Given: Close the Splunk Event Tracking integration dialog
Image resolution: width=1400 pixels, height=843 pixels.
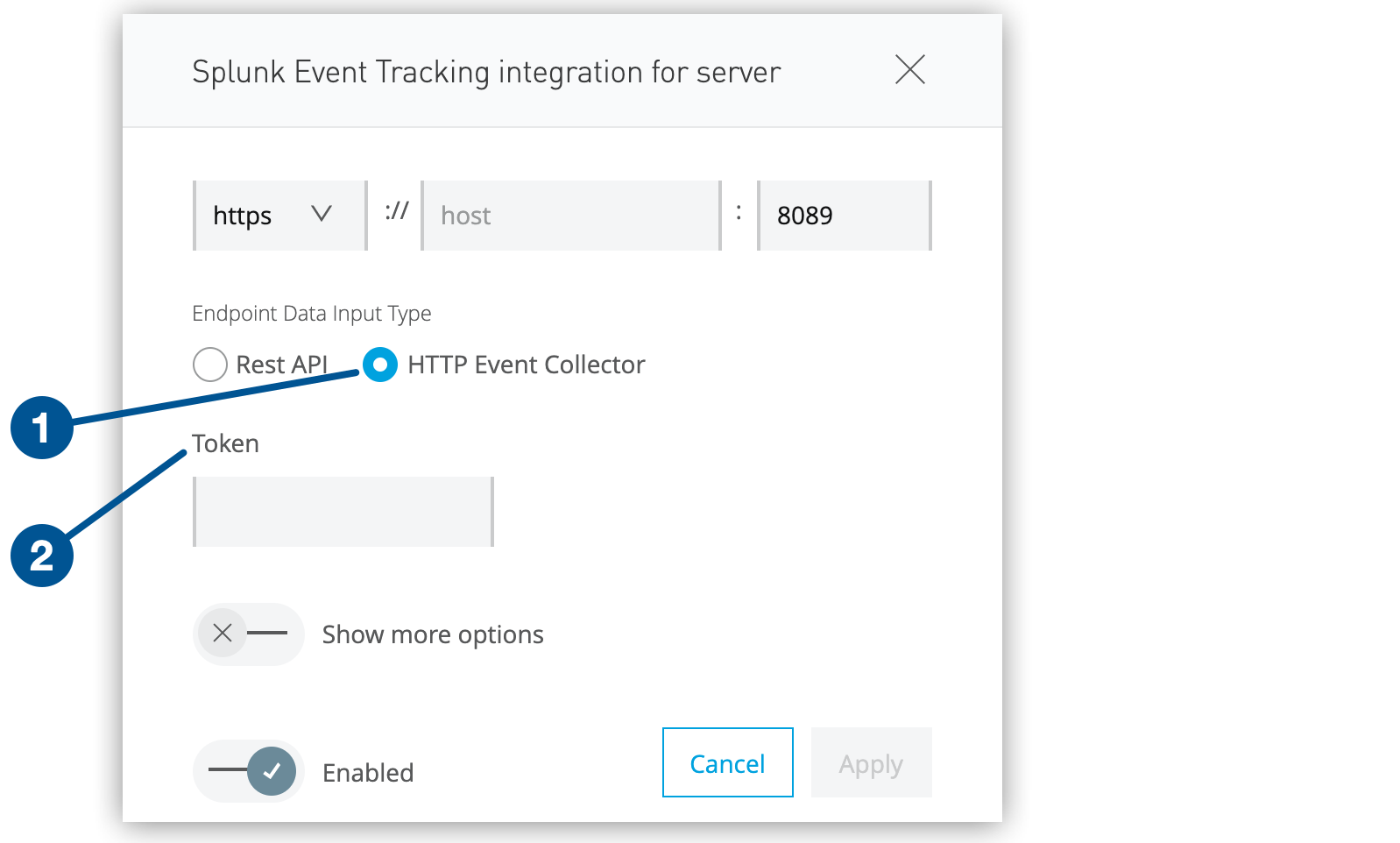Looking at the screenshot, I should (x=910, y=69).
